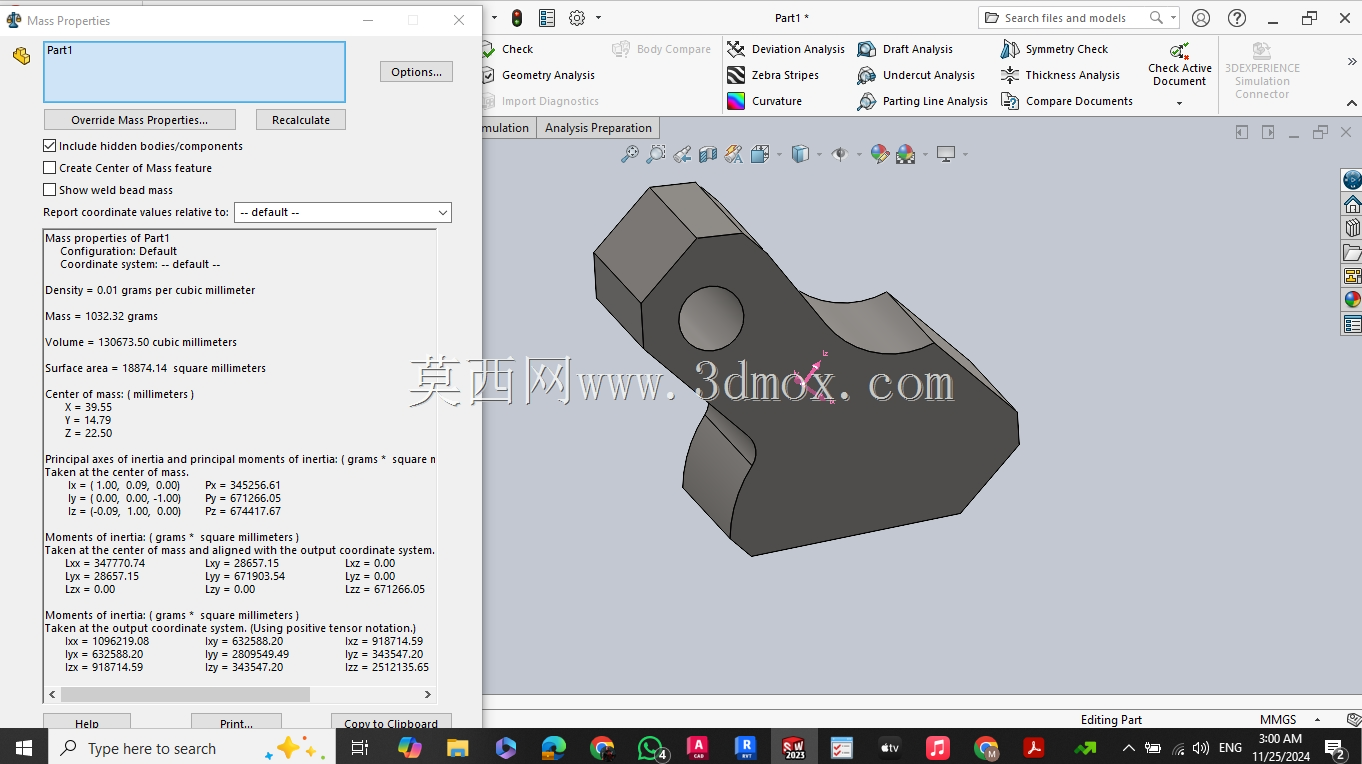Click the Apply Scene icon
Image resolution: width=1362 pixels, height=764 pixels.
point(906,154)
